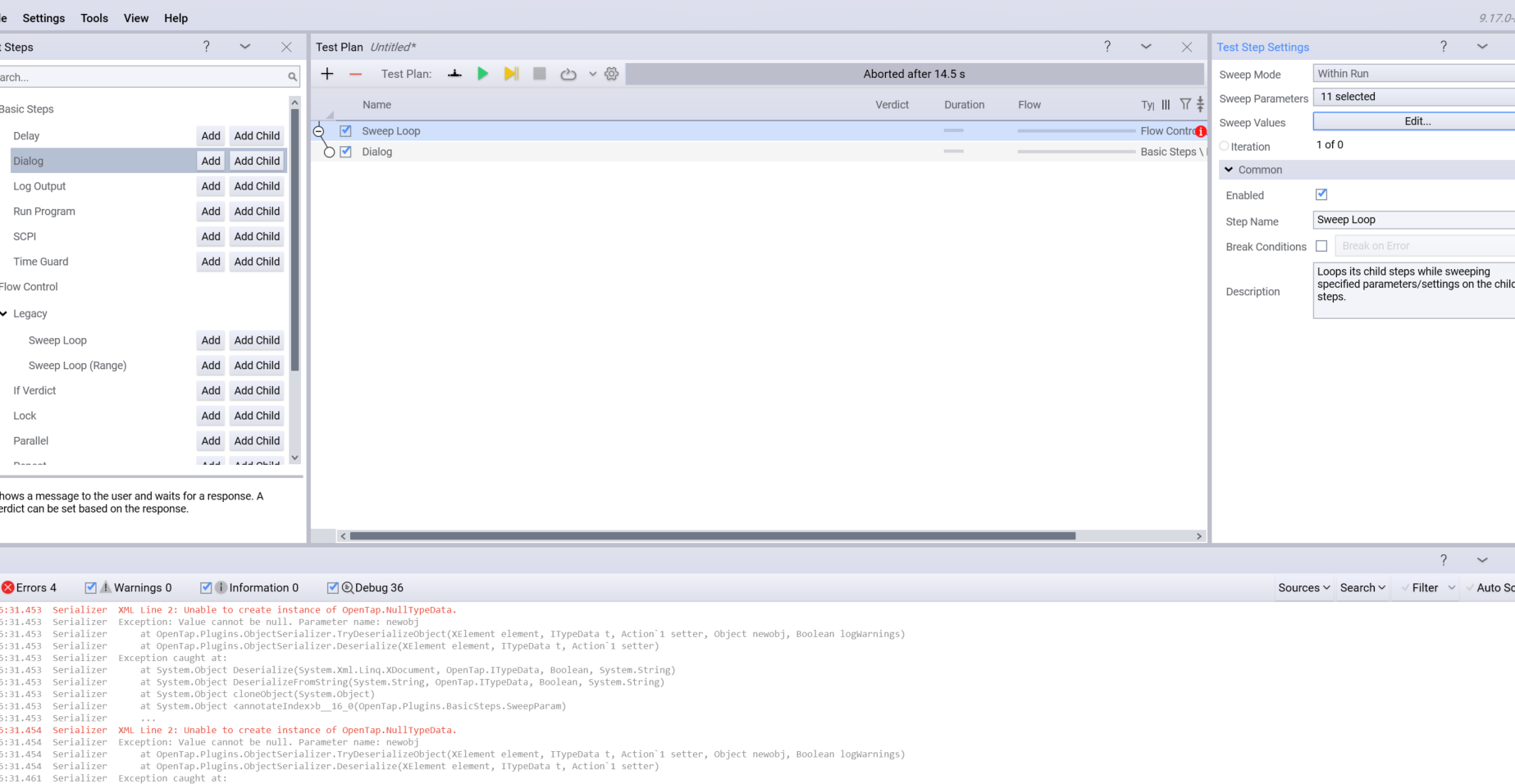The width and height of the screenshot is (1515, 784).
Task: Click the repeat run loop icon
Action: (x=568, y=74)
